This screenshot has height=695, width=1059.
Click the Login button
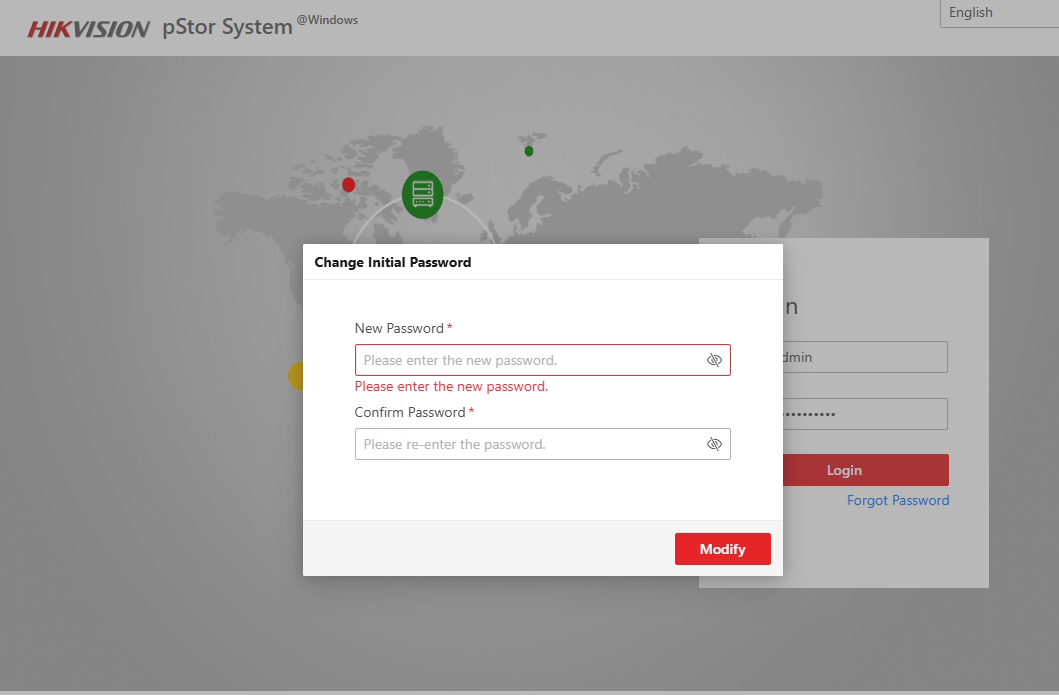[865, 470]
